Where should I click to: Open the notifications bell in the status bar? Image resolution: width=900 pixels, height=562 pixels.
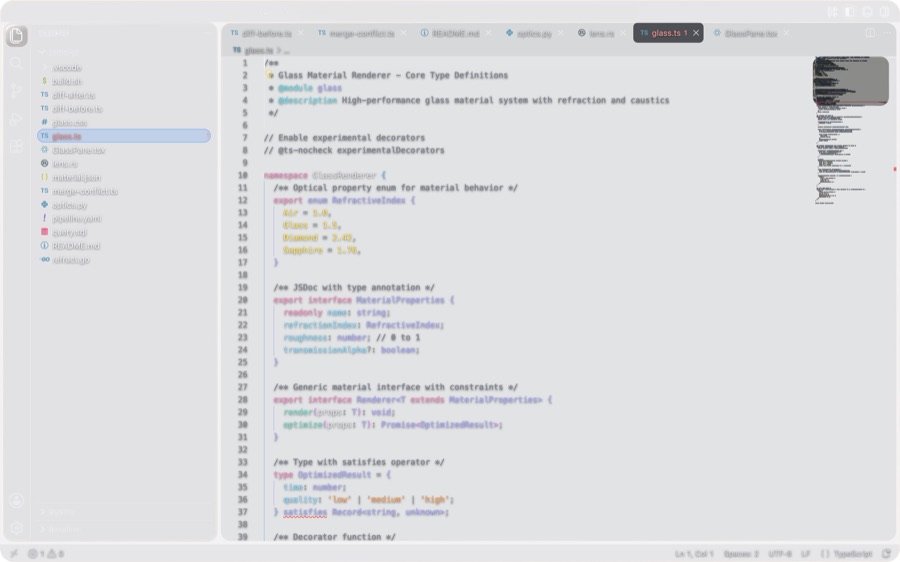click(x=887, y=553)
